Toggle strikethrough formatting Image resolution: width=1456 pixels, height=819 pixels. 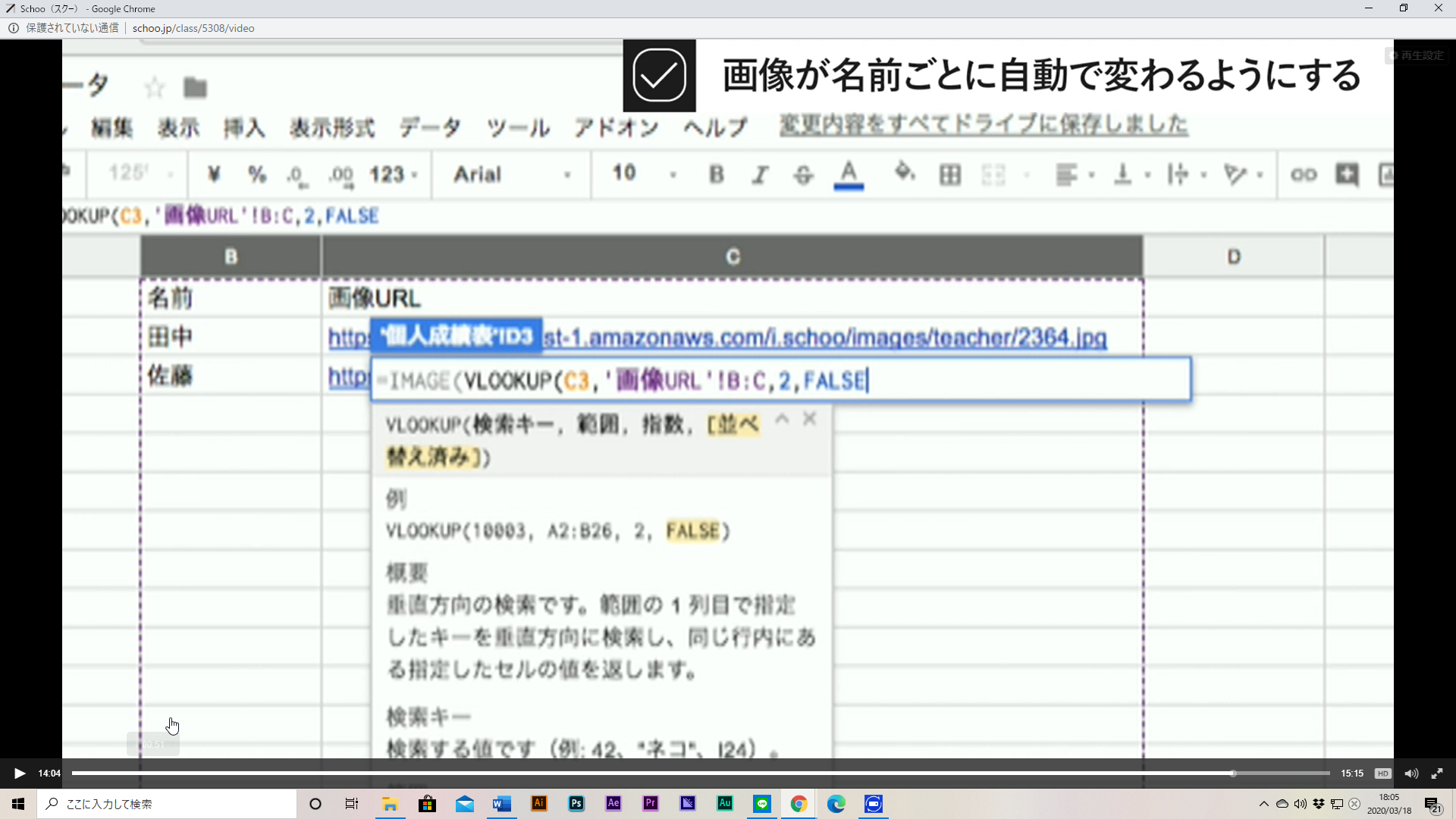click(803, 175)
